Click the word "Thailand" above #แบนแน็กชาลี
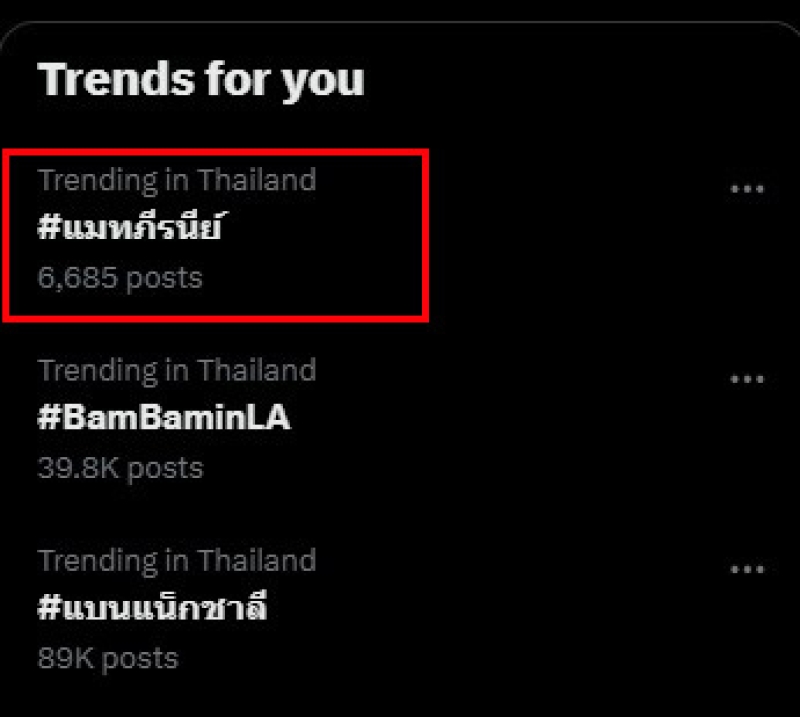Screen dimensions: 800x717 [256, 560]
